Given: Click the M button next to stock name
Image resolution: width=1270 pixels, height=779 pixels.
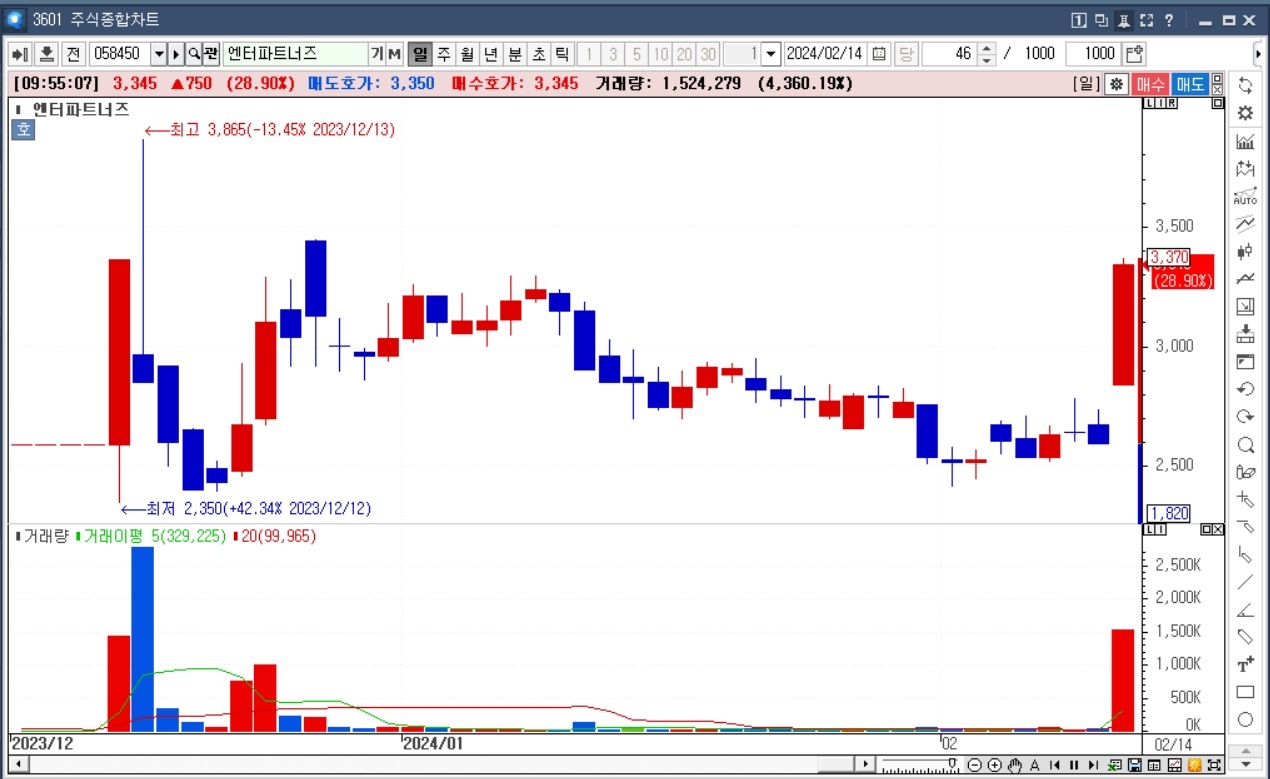Looking at the screenshot, I should [394, 53].
